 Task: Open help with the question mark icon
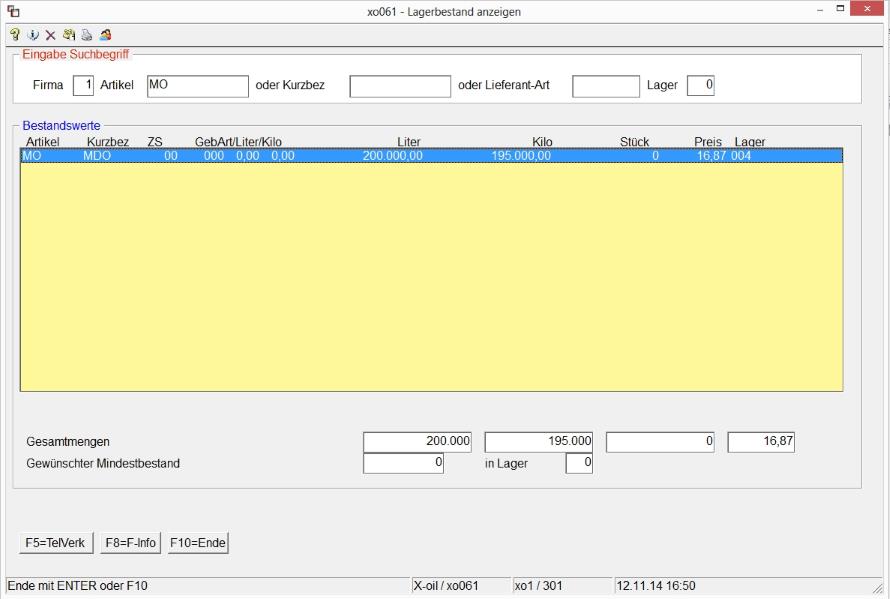coord(15,35)
